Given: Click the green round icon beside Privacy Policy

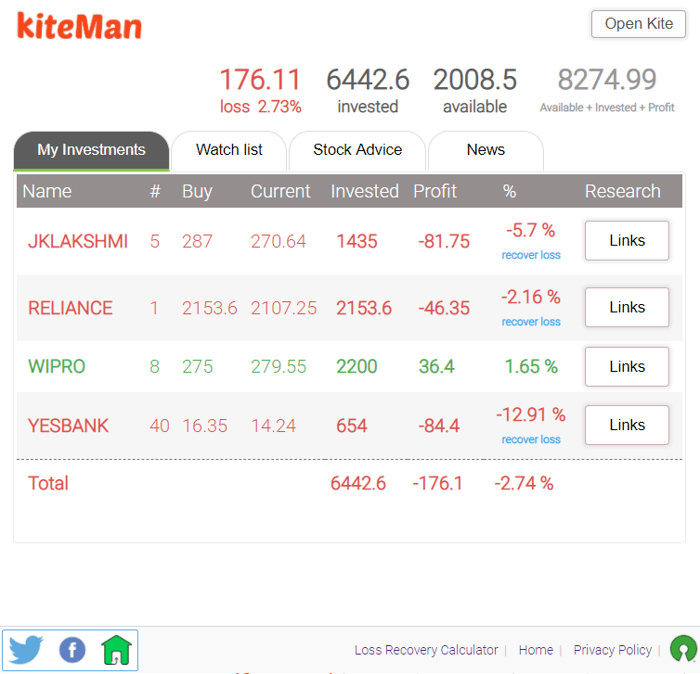Looking at the screenshot, I should [683, 649].
